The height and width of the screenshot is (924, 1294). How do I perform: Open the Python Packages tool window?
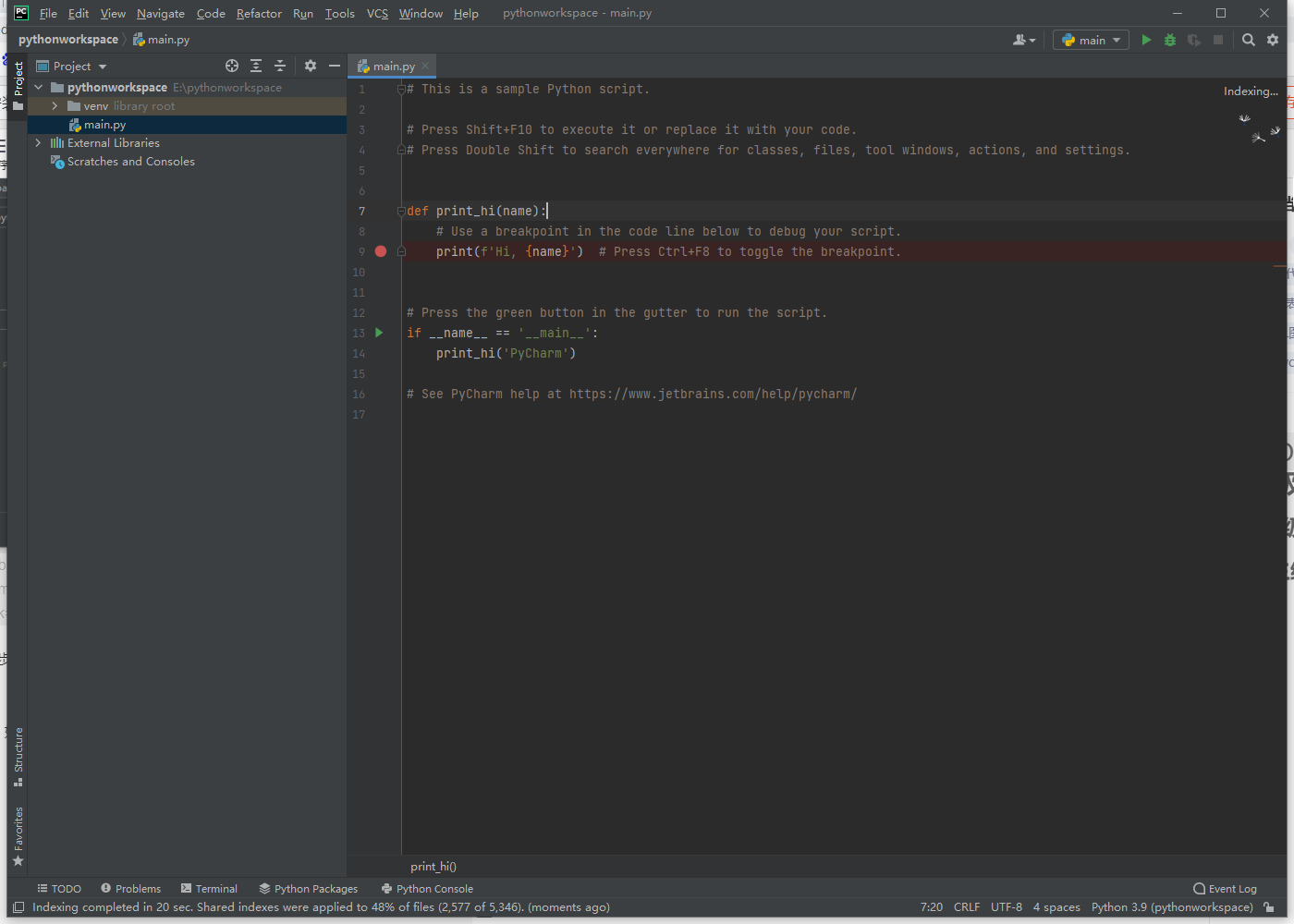(x=308, y=889)
